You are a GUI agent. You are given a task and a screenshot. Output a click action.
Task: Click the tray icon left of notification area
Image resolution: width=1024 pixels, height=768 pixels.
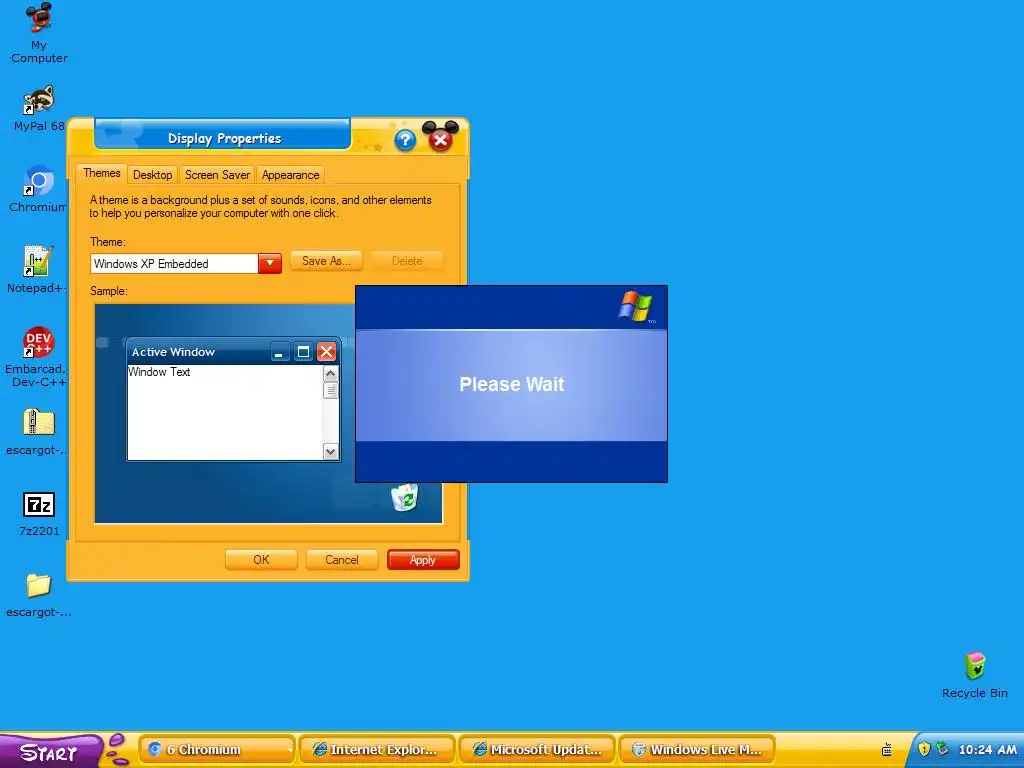887,749
